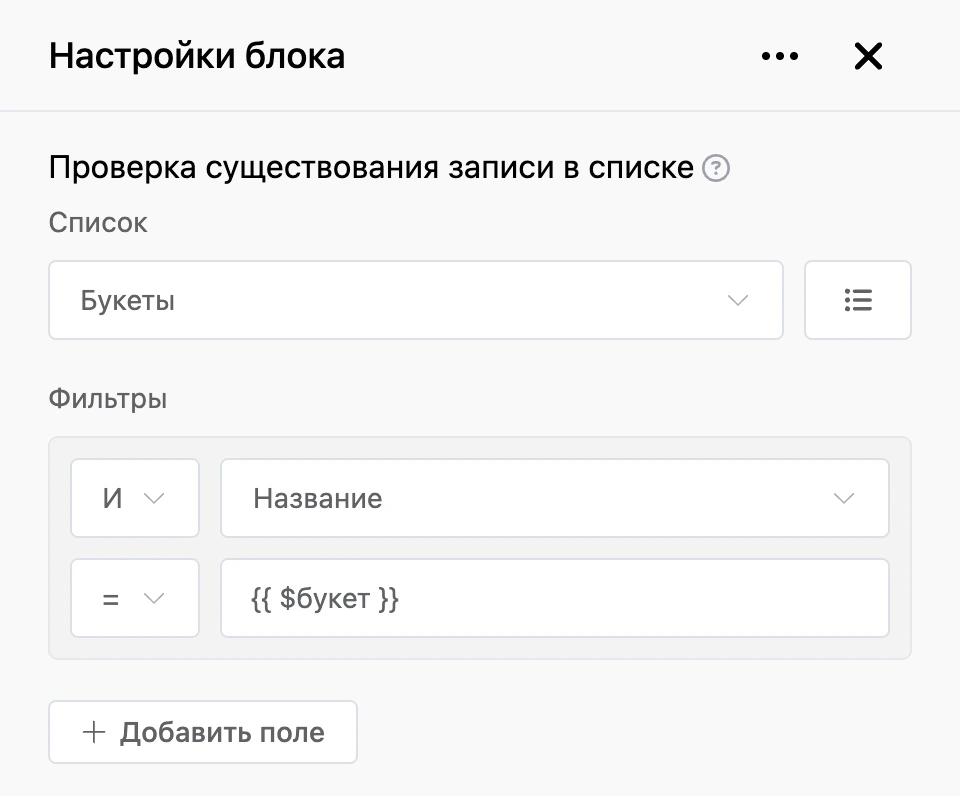Click the Список label
The height and width of the screenshot is (796, 960).
[98, 222]
